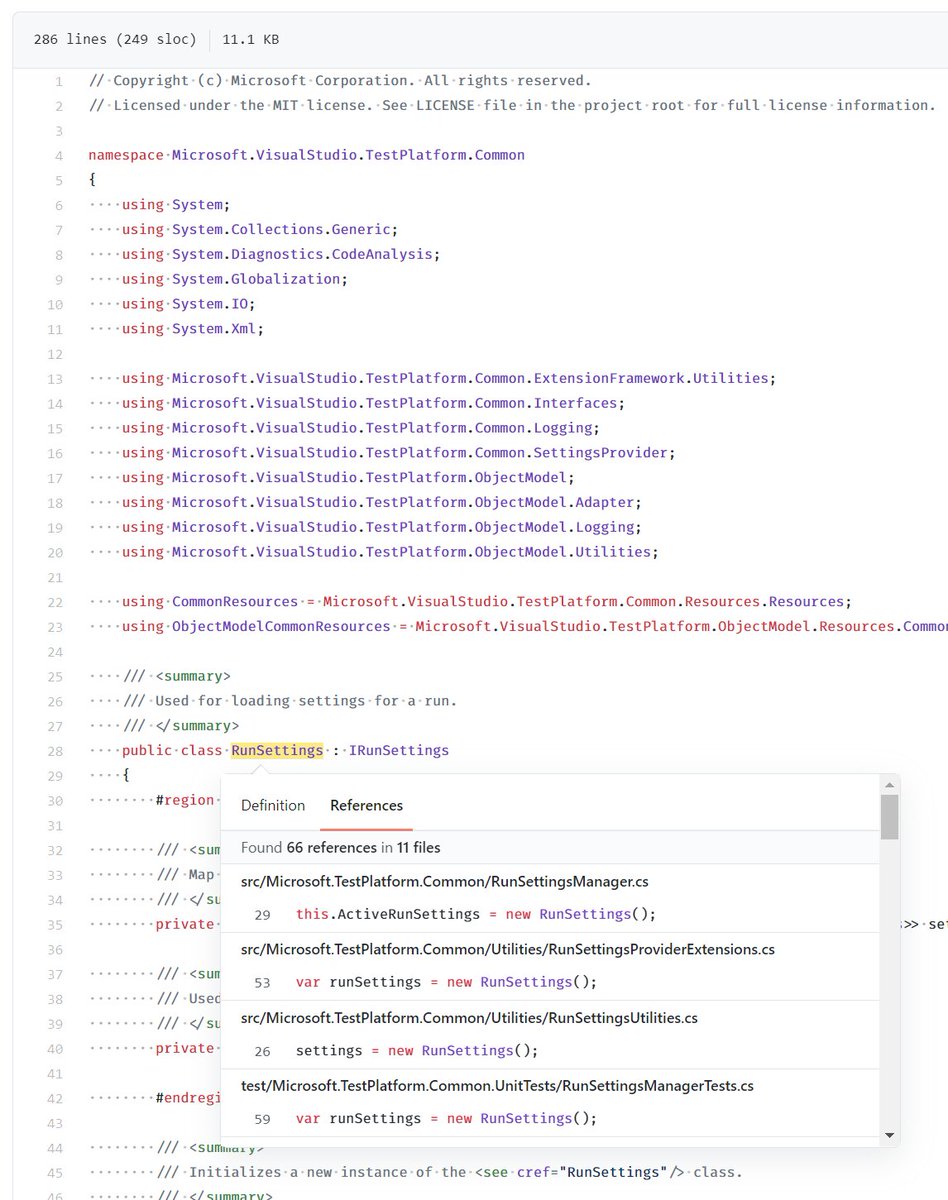Click 'using System.Collections.Generic;' line
The height and width of the screenshot is (1200, 948).
pyautogui.click(x=260, y=229)
